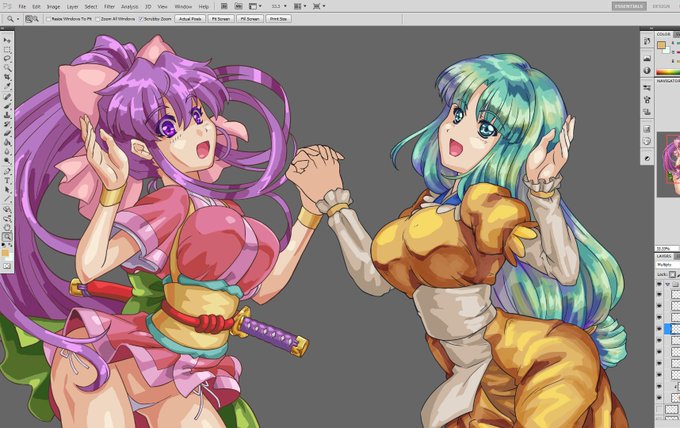Select the Line shape tool
The height and width of the screenshot is (428, 680).
point(7,199)
